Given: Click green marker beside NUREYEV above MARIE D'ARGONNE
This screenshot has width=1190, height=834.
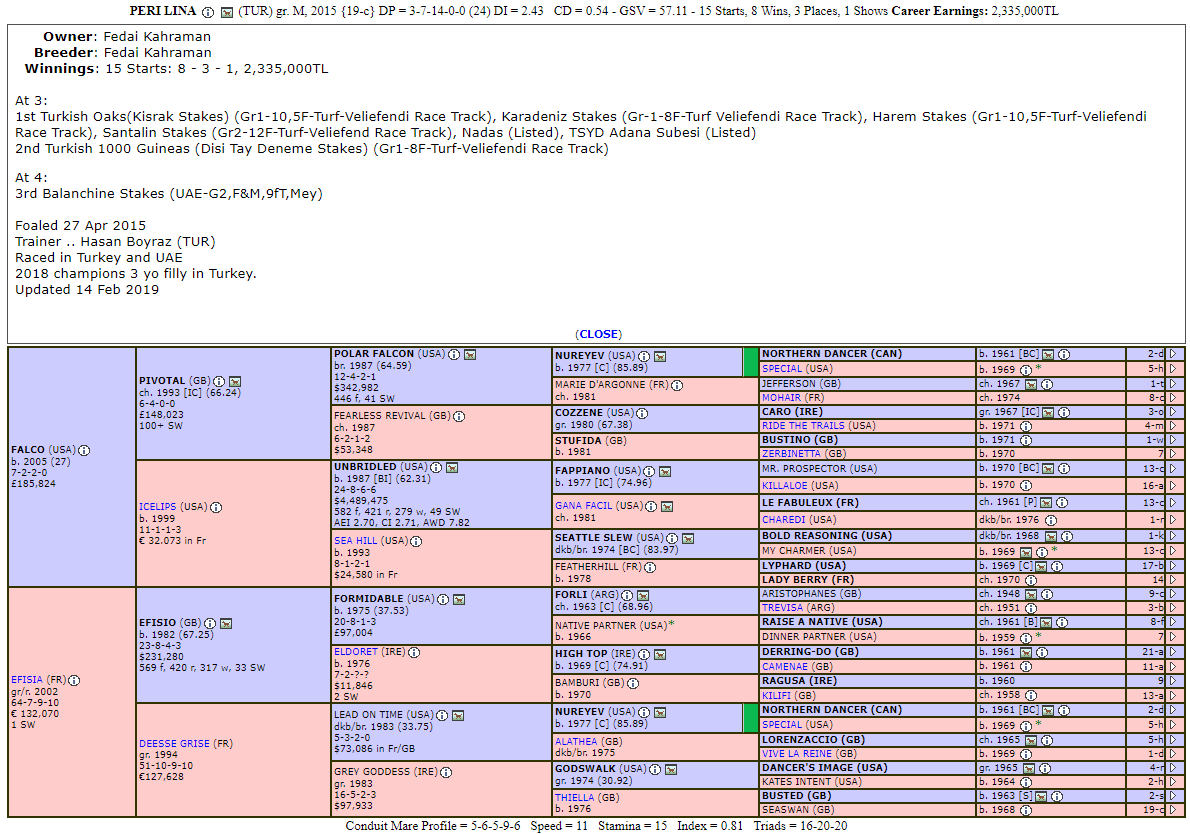Looking at the screenshot, I should tap(751, 361).
